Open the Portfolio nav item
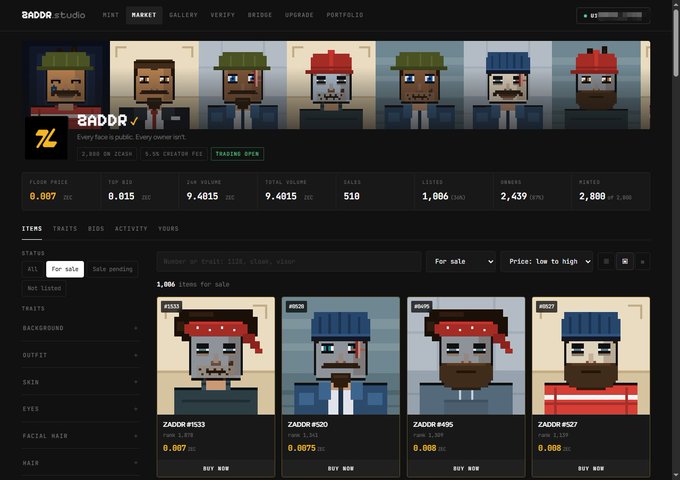Viewport: 680px width, 480px height. tap(345, 15)
